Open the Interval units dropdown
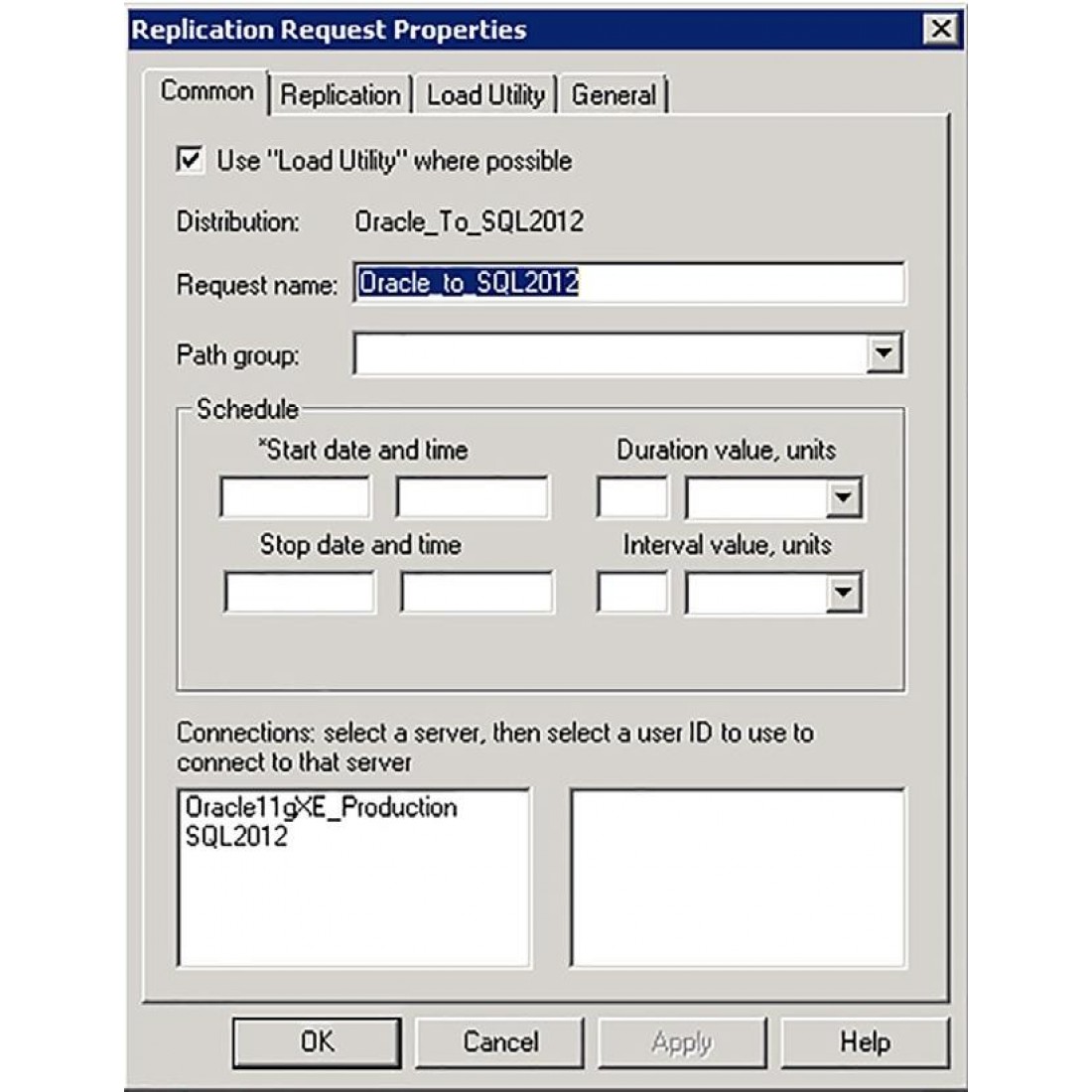The height and width of the screenshot is (1092, 1092). (842, 594)
